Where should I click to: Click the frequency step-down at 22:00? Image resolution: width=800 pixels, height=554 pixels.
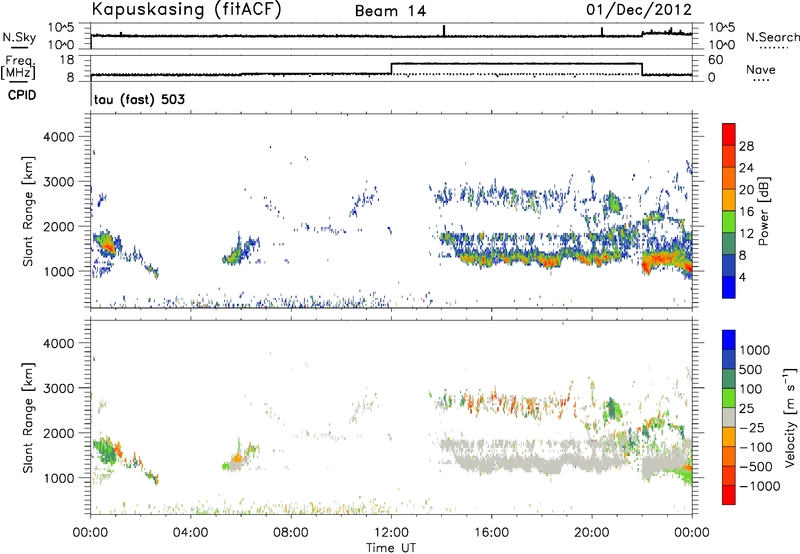pyautogui.click(x=642, y=69)
